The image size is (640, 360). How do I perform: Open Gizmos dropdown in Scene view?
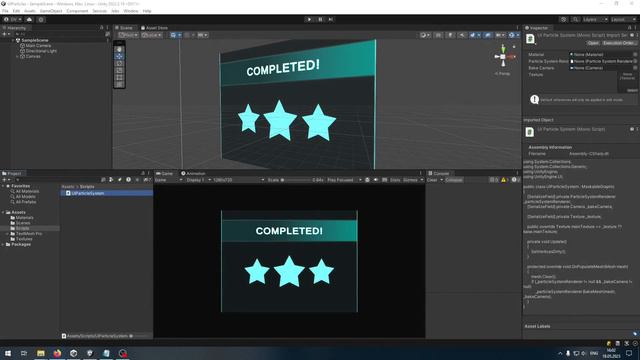tap(513, 35)
